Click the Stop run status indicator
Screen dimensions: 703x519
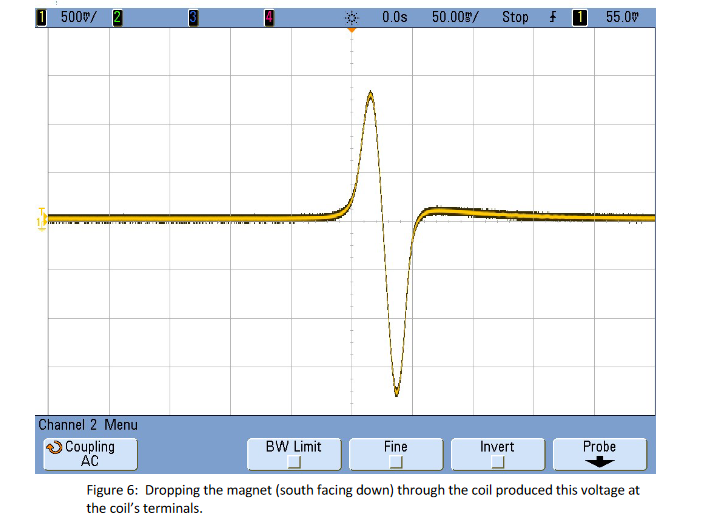click(515, 17)
